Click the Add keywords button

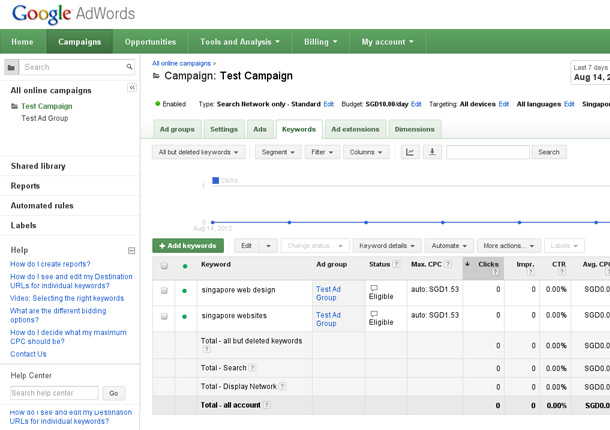[188, 246]
